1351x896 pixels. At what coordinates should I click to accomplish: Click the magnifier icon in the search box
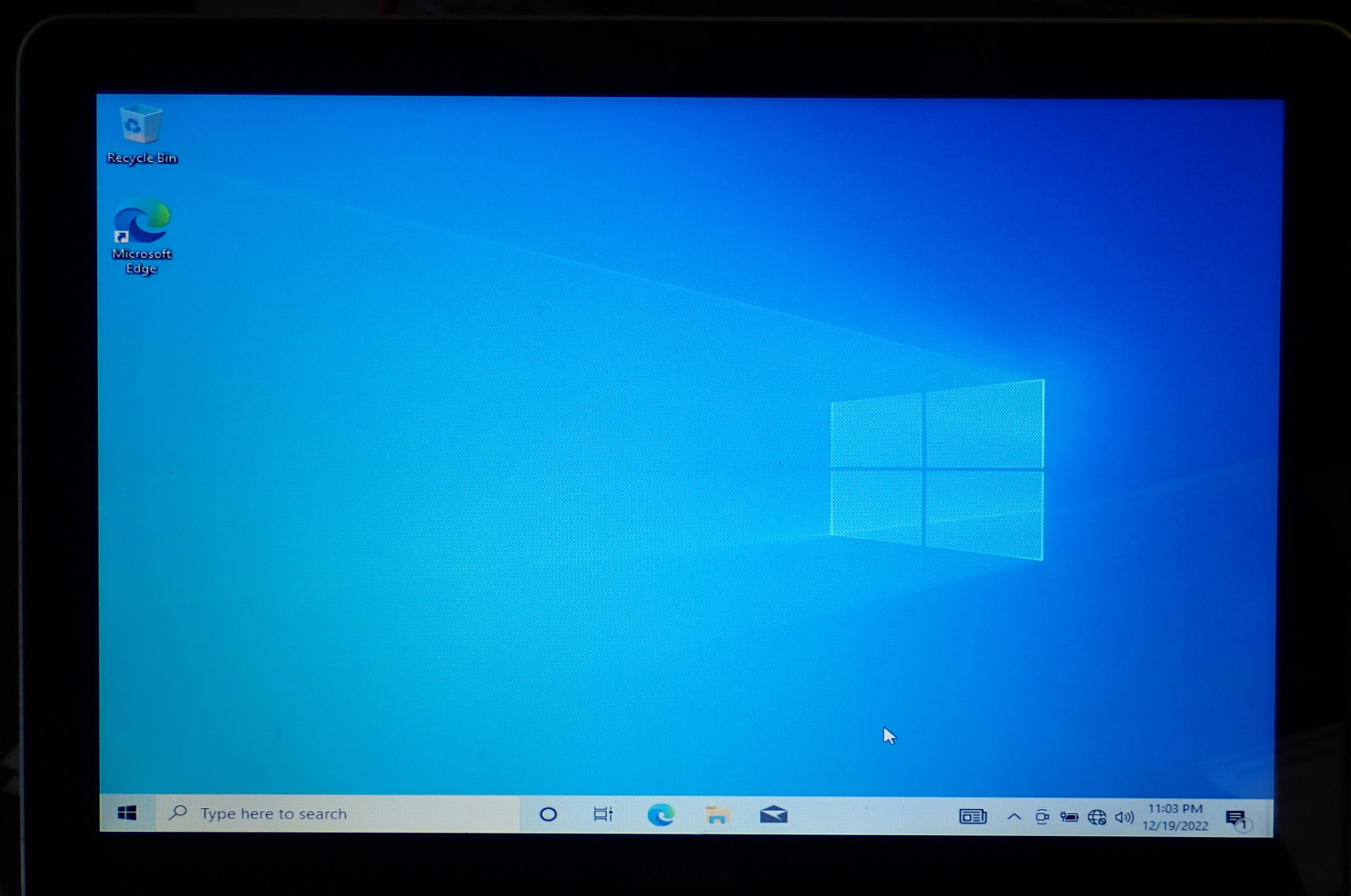tap(178, 812)
